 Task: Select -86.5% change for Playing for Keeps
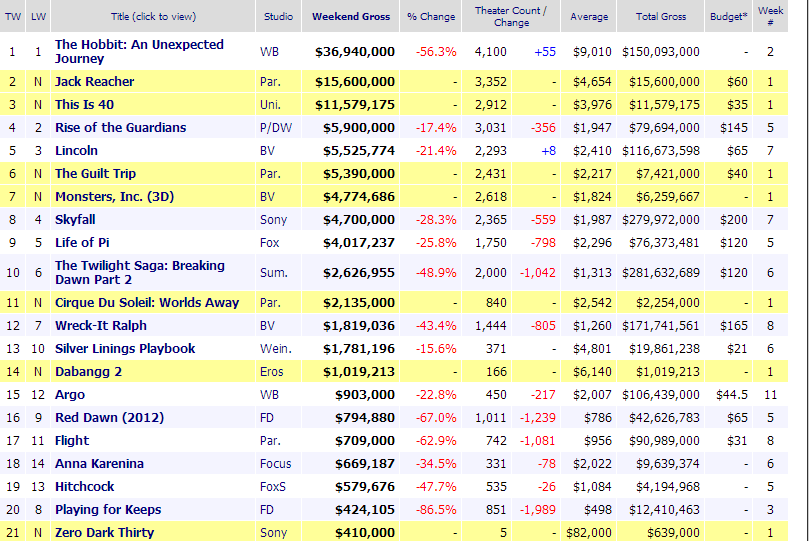coord(436,510)
